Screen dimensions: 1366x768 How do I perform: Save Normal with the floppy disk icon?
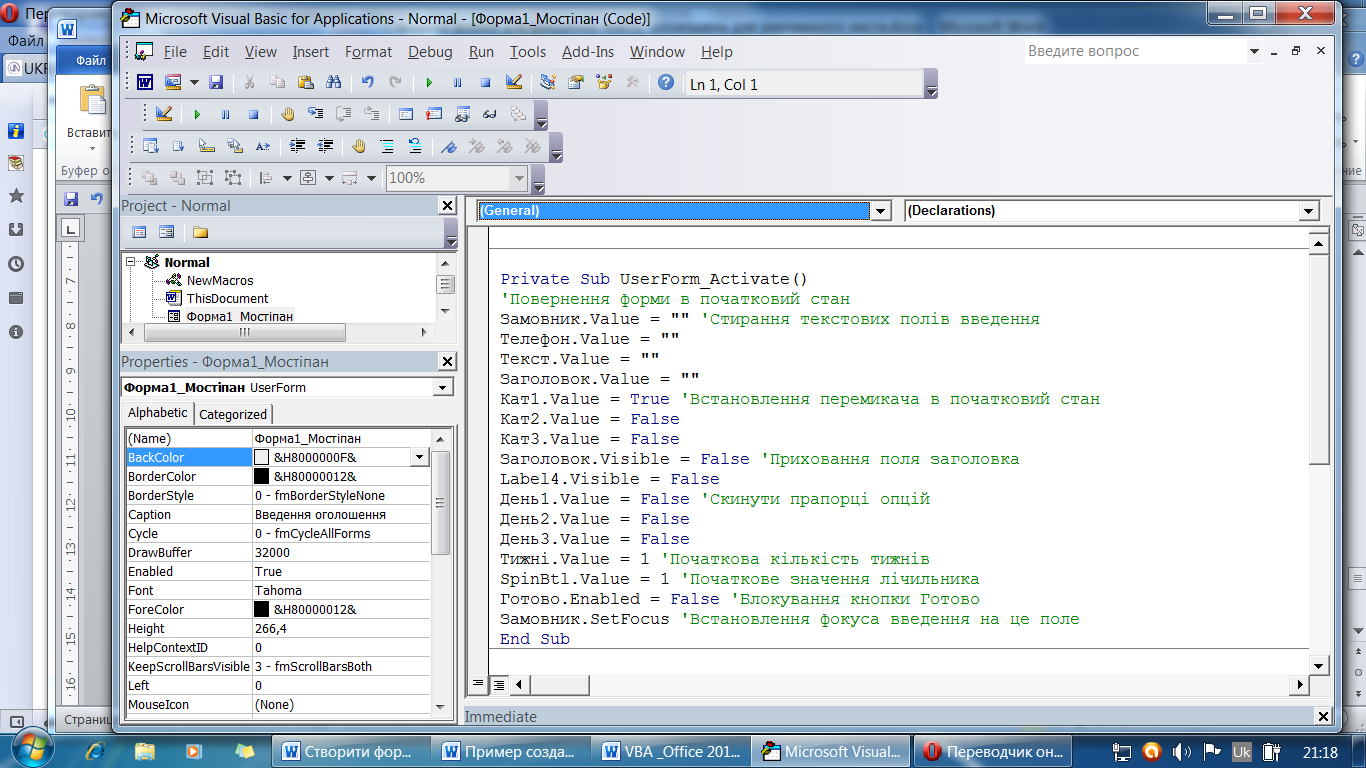coord(216,83)
